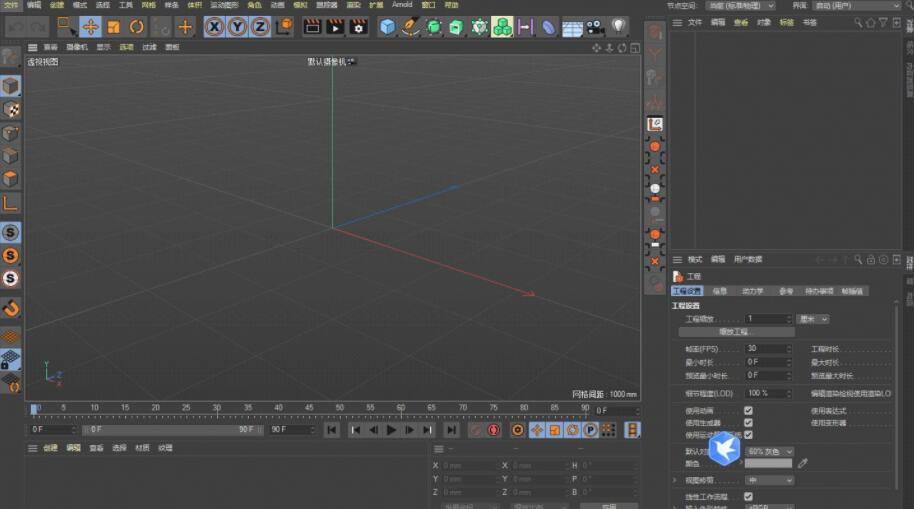Click the object manager search magnifier
The width and height of the screenshot is (914, 509).
(858, 23)
